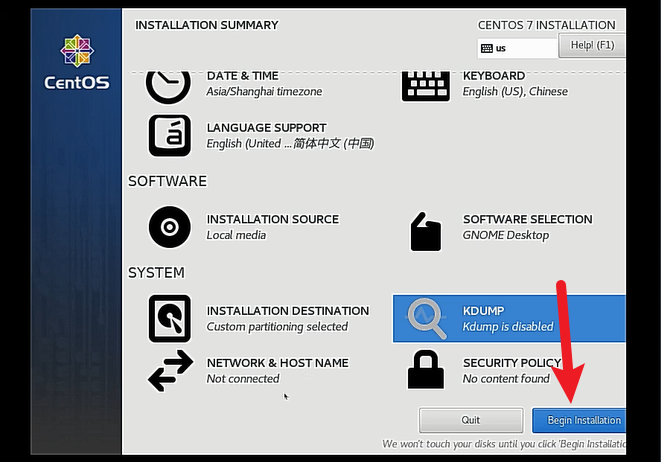Viewport: 661px width, 462px height.
Task: Open Help (F1) button
Action: [x=592, y=45]
